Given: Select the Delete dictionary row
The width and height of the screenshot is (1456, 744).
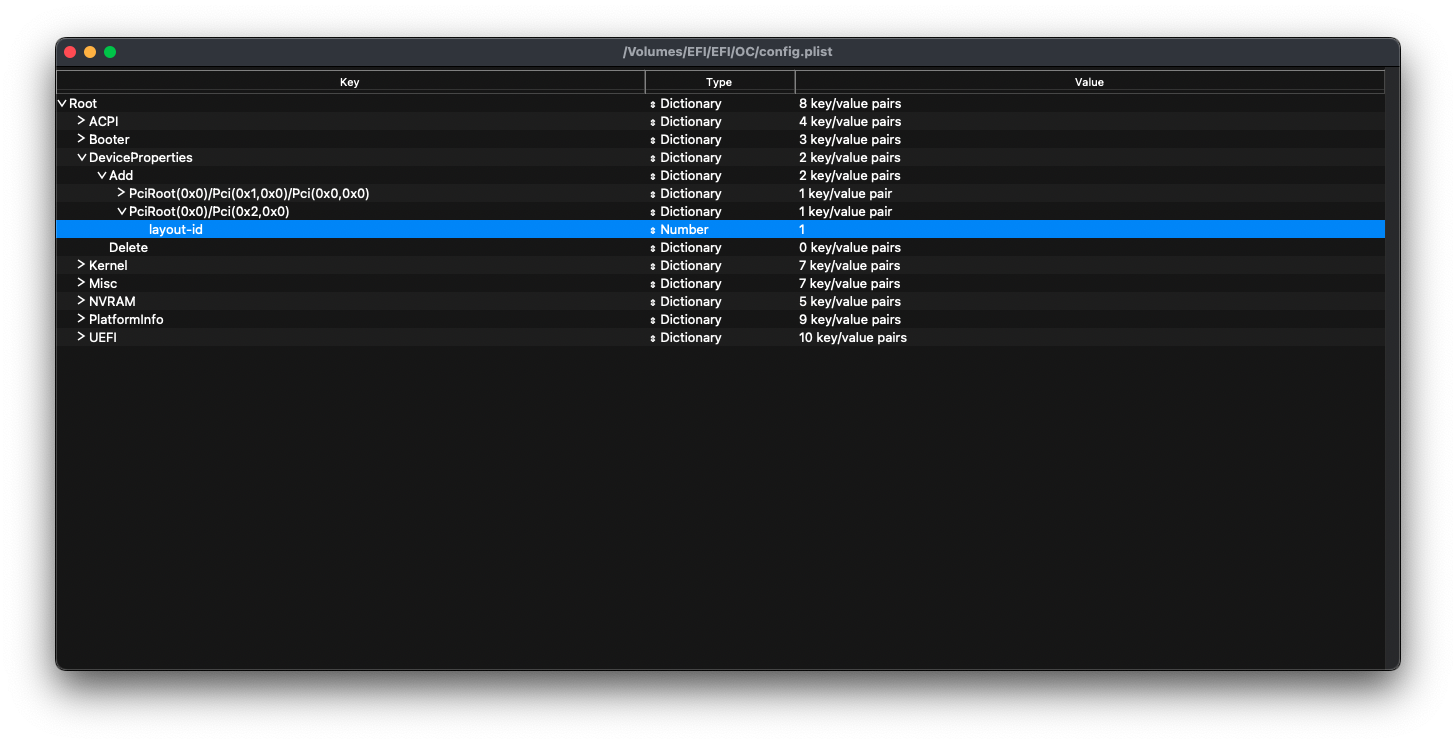Looking at the screenshot, I should (128, 248).
